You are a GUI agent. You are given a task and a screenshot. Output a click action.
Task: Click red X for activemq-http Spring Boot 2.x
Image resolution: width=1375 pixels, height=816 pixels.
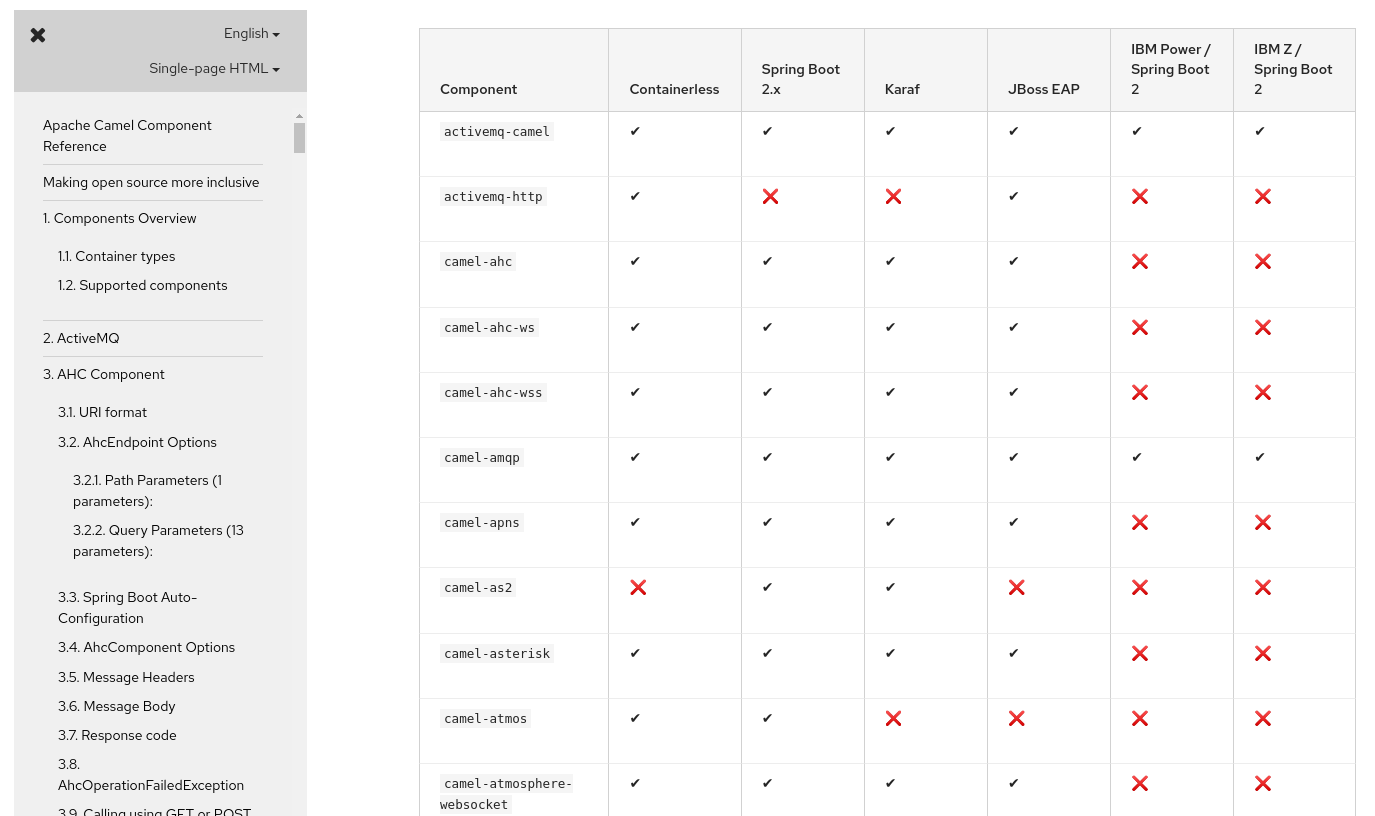point(770,197)
